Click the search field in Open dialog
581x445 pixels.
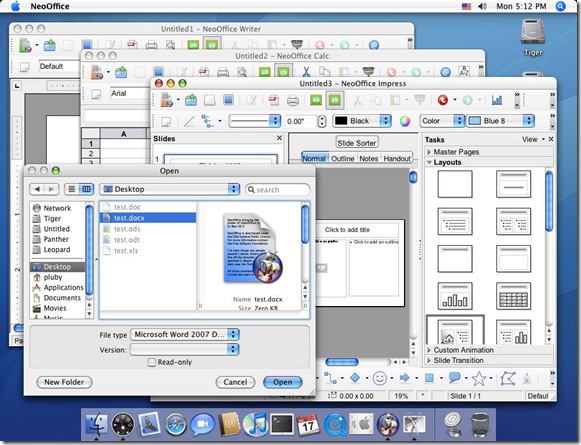point(278,189)
